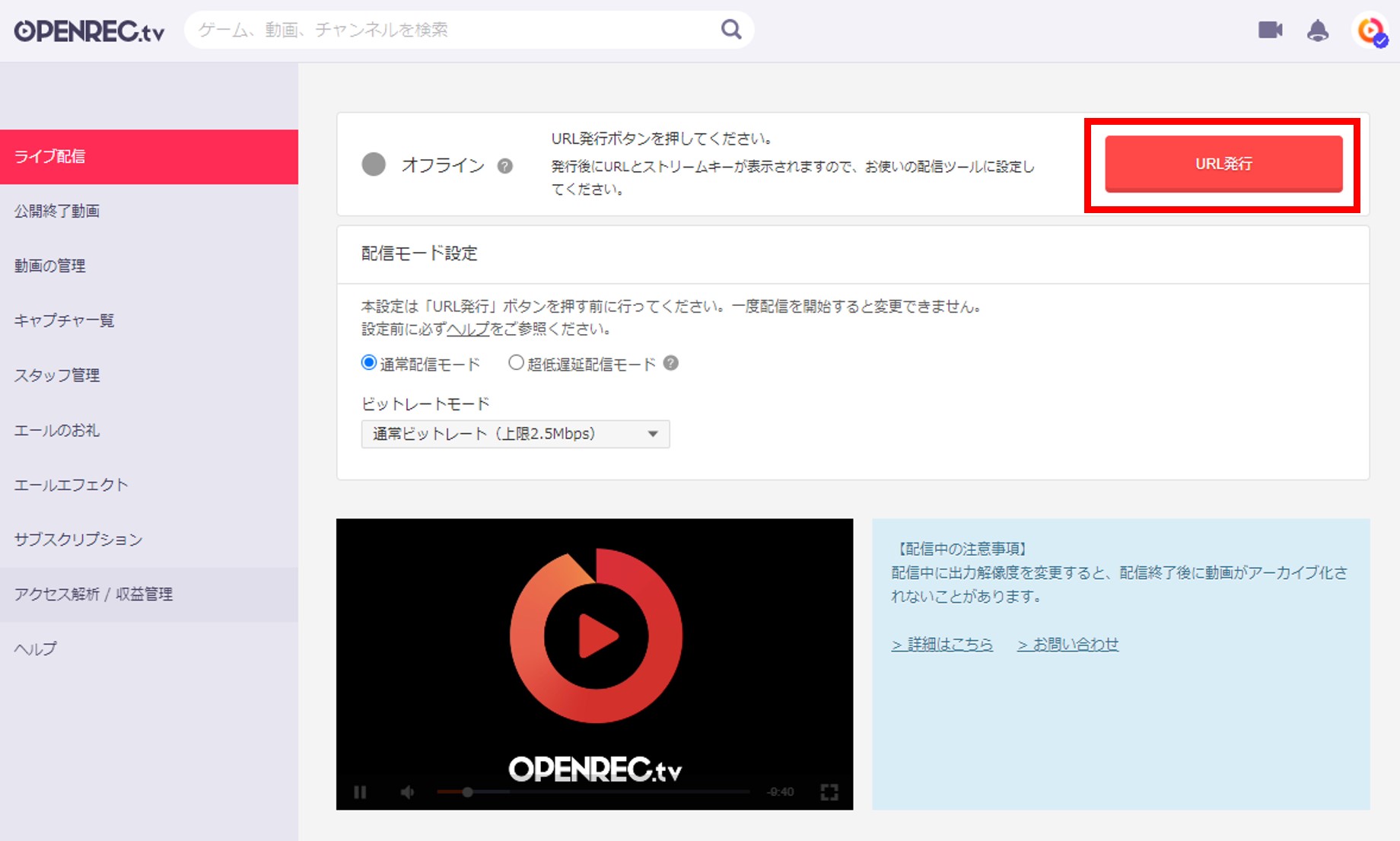This screenshot has width=1400, height=841.
Task: Open the 詳細はこちら link
Action: (x=942, y=645)
